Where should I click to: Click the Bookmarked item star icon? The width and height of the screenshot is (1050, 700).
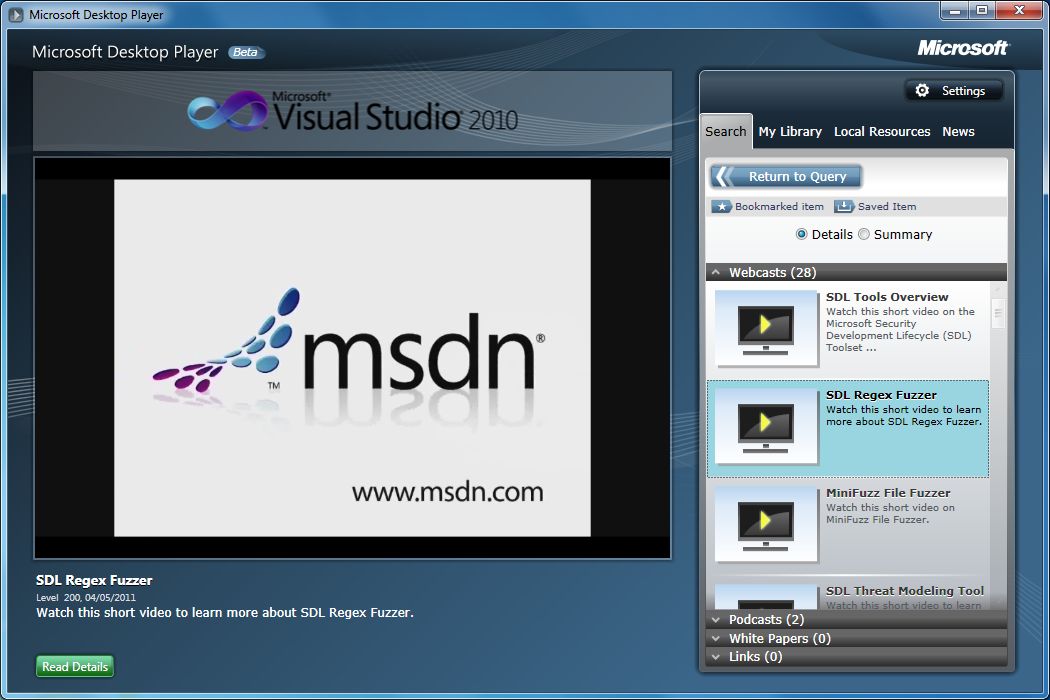[x=721, y=206]
